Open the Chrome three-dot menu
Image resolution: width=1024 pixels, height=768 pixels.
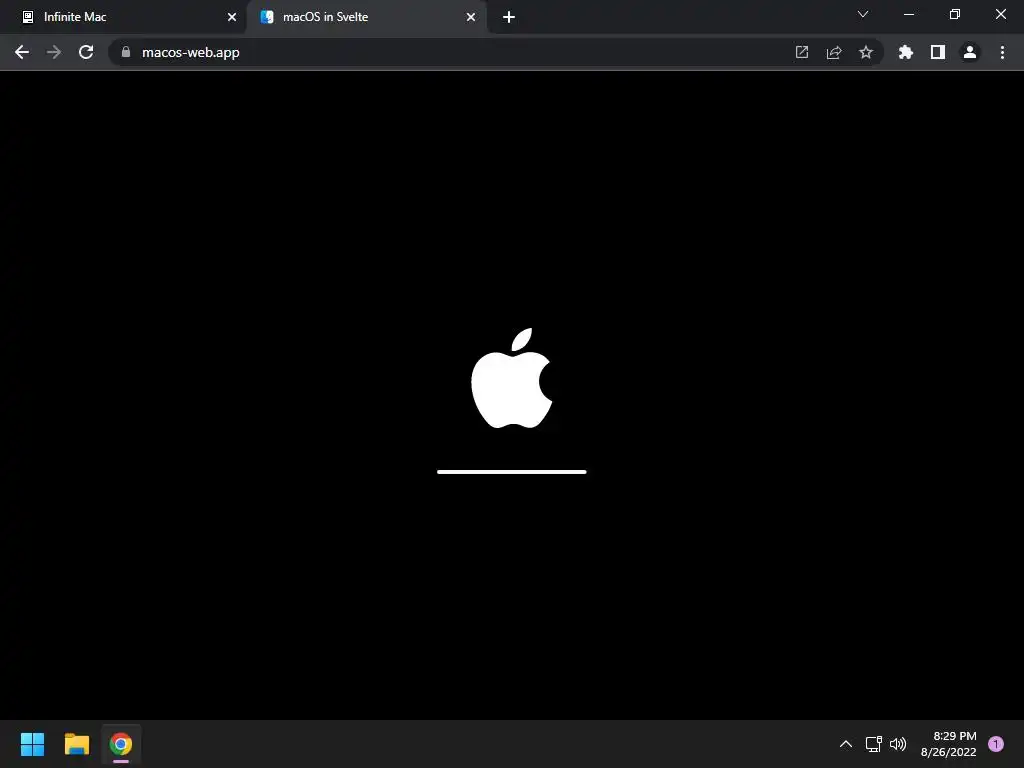(1002, 52)
